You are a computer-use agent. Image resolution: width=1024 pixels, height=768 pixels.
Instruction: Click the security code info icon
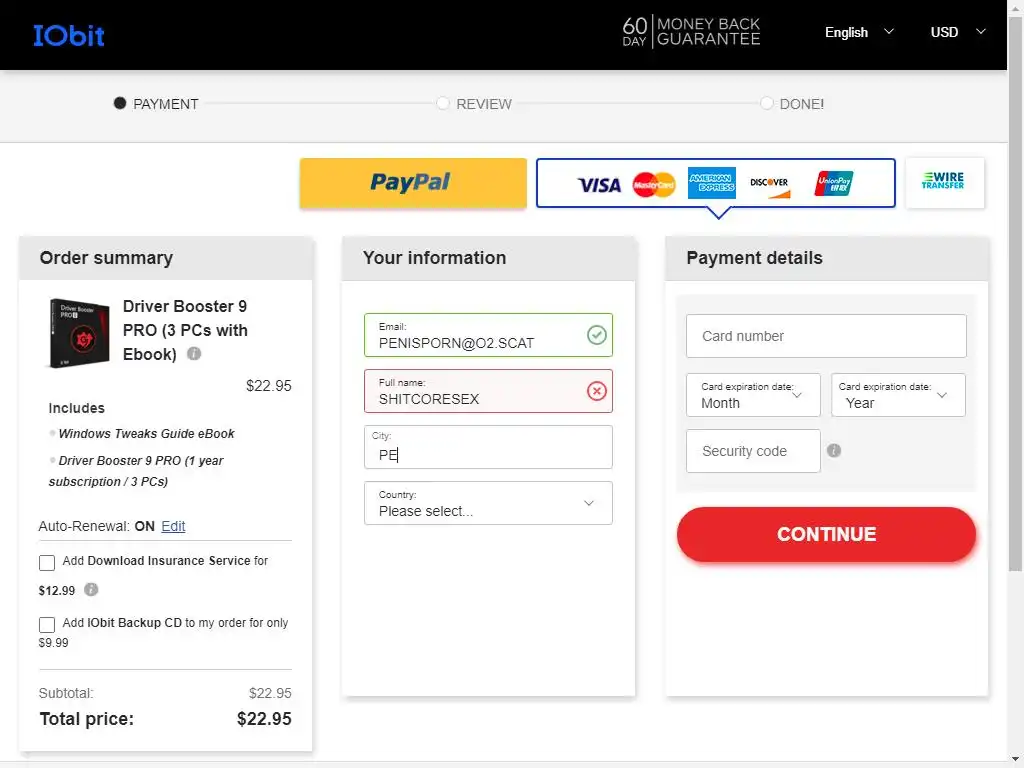pos(834,451)
